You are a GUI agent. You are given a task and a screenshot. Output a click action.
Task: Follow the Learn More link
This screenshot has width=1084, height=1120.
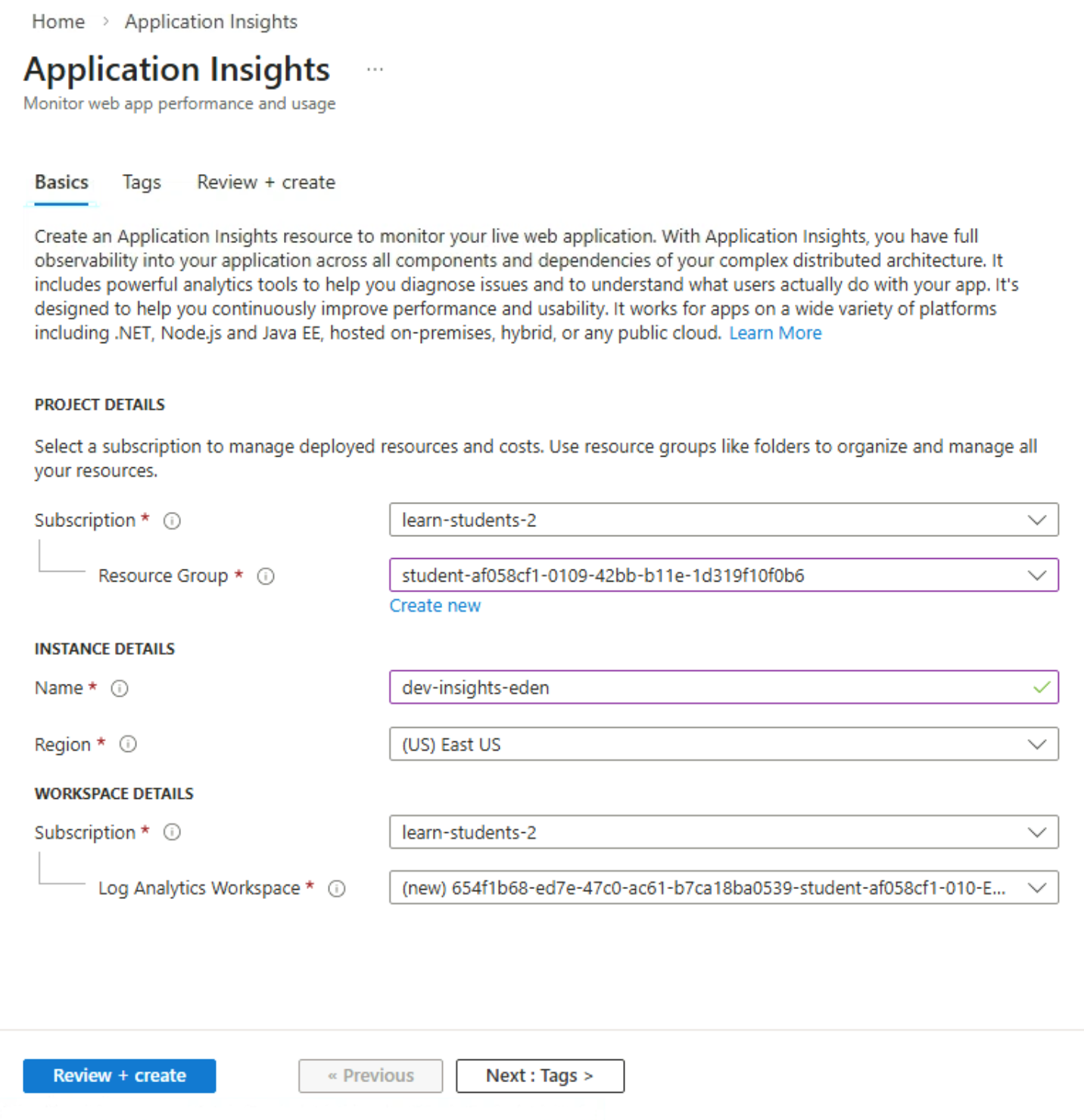(775, 333)
